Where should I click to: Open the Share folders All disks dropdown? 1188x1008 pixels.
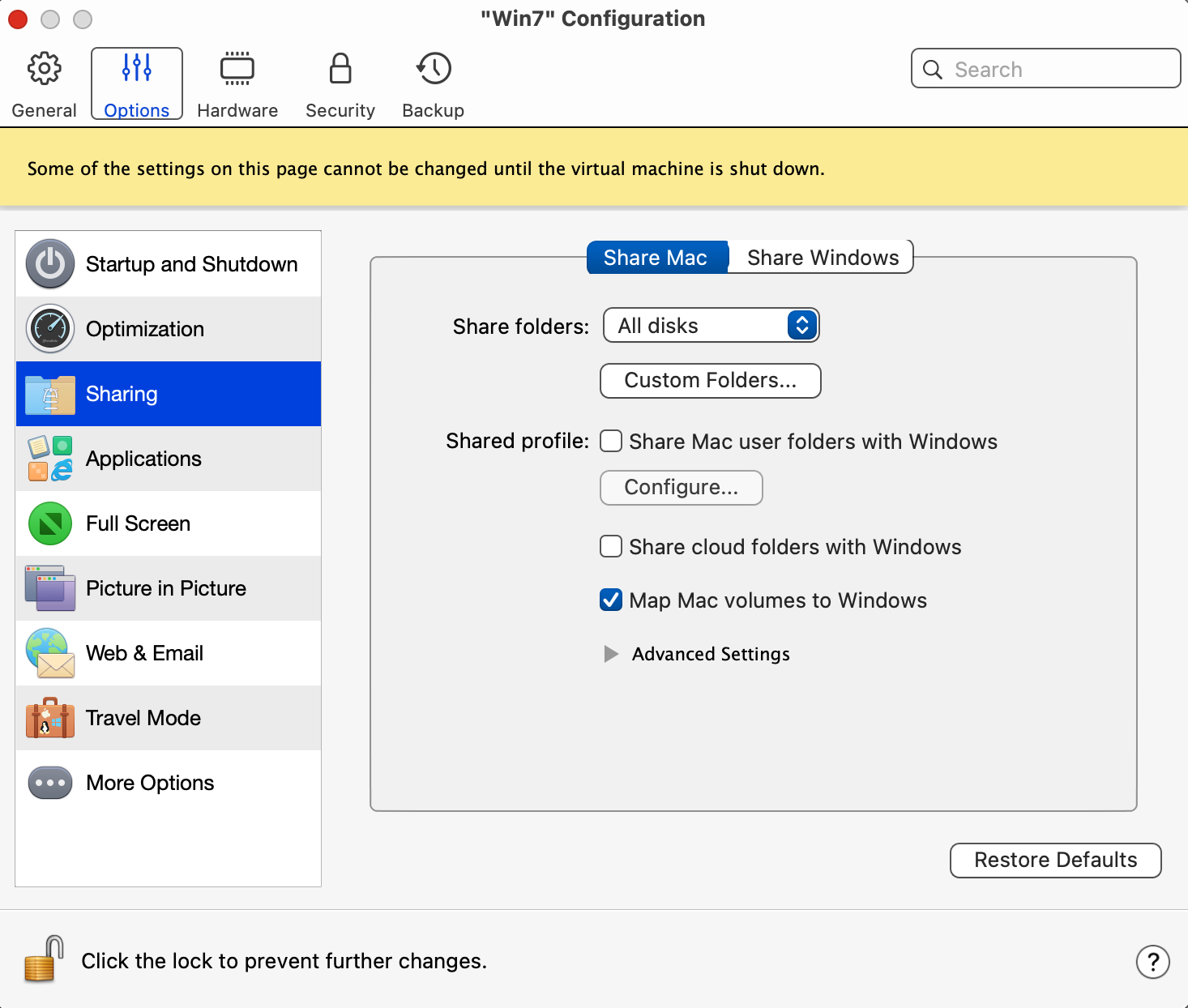click(x=711, y=326)
